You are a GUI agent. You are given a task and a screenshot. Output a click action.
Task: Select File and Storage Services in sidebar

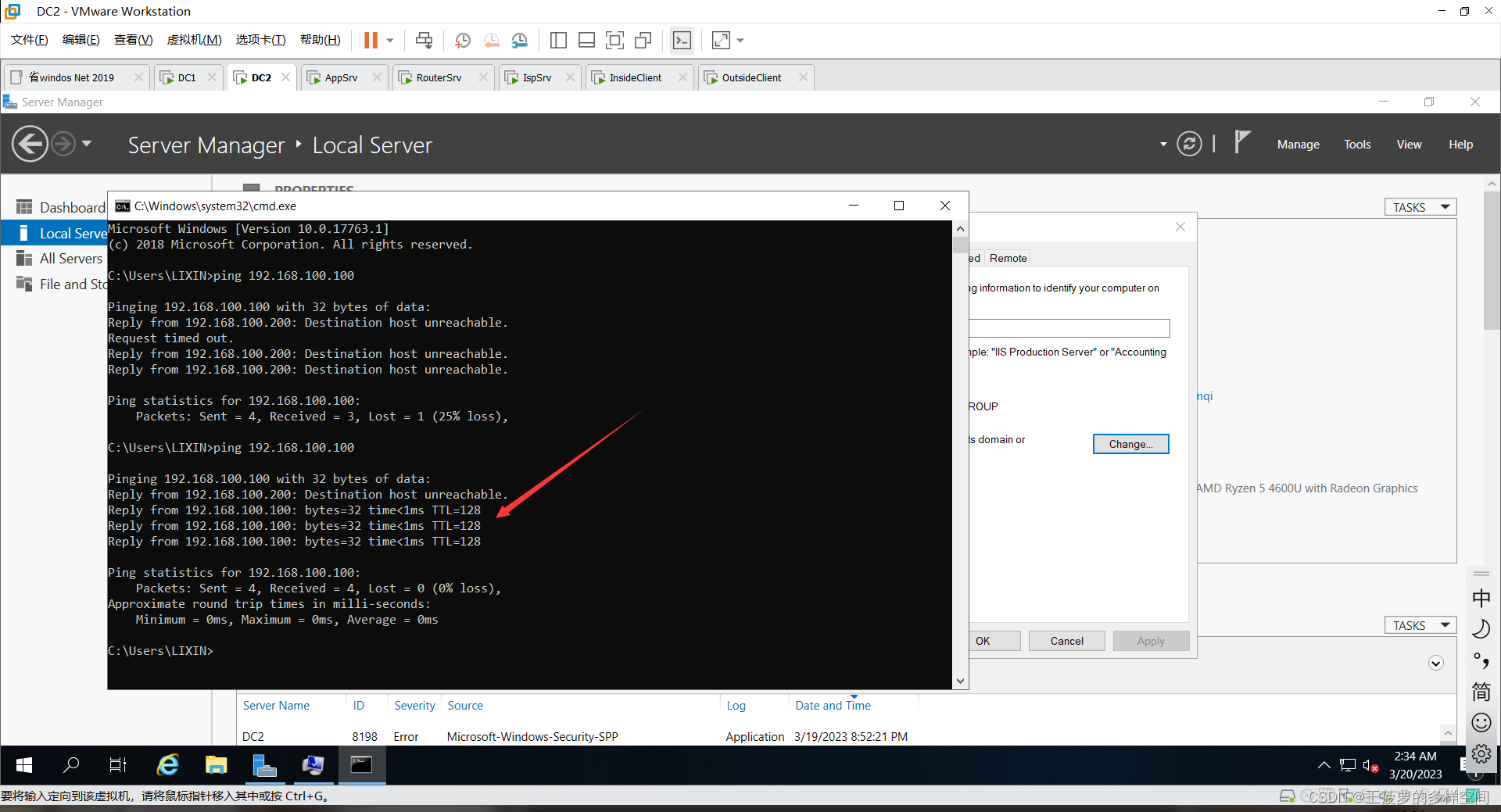click(x=60, y=284)
